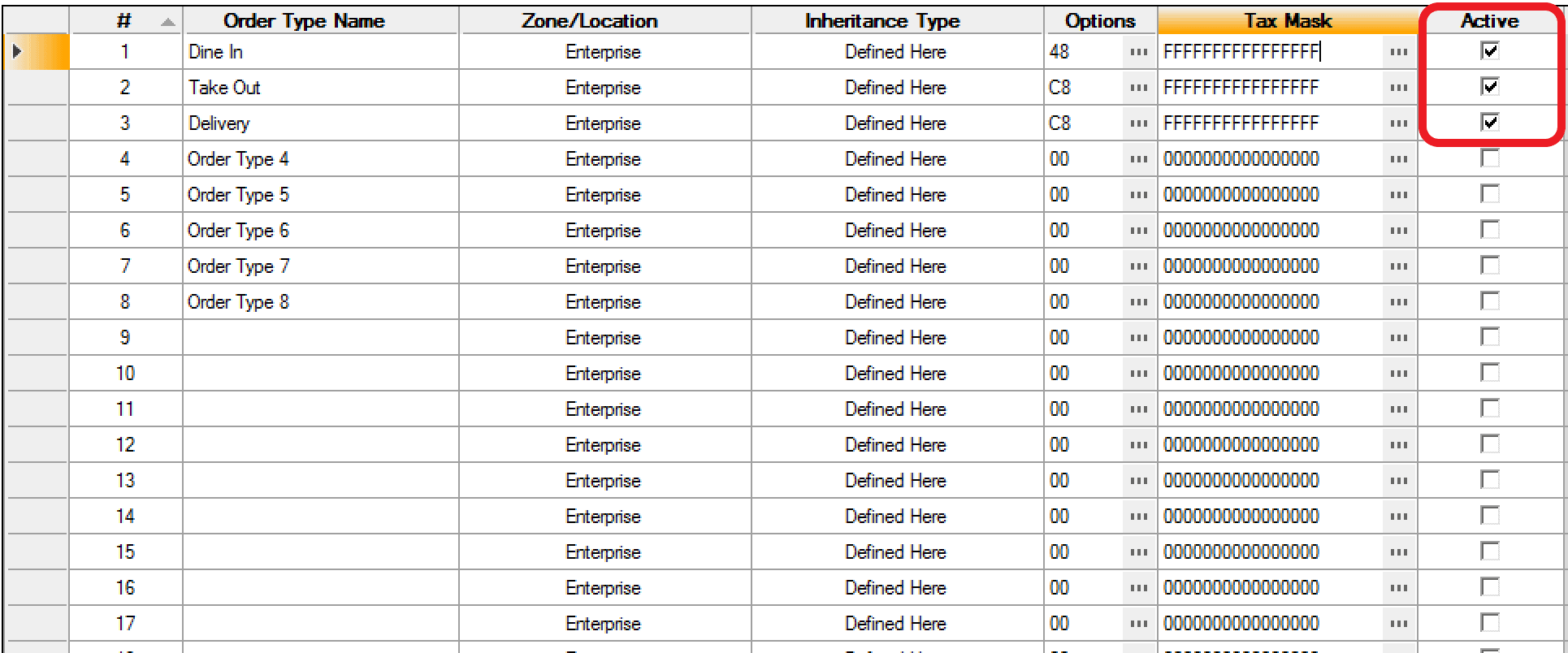This screenshot has width=1568, height=653.
Task: Open Options ellipsis button in row 10
Action: [x=1138, y=374]
